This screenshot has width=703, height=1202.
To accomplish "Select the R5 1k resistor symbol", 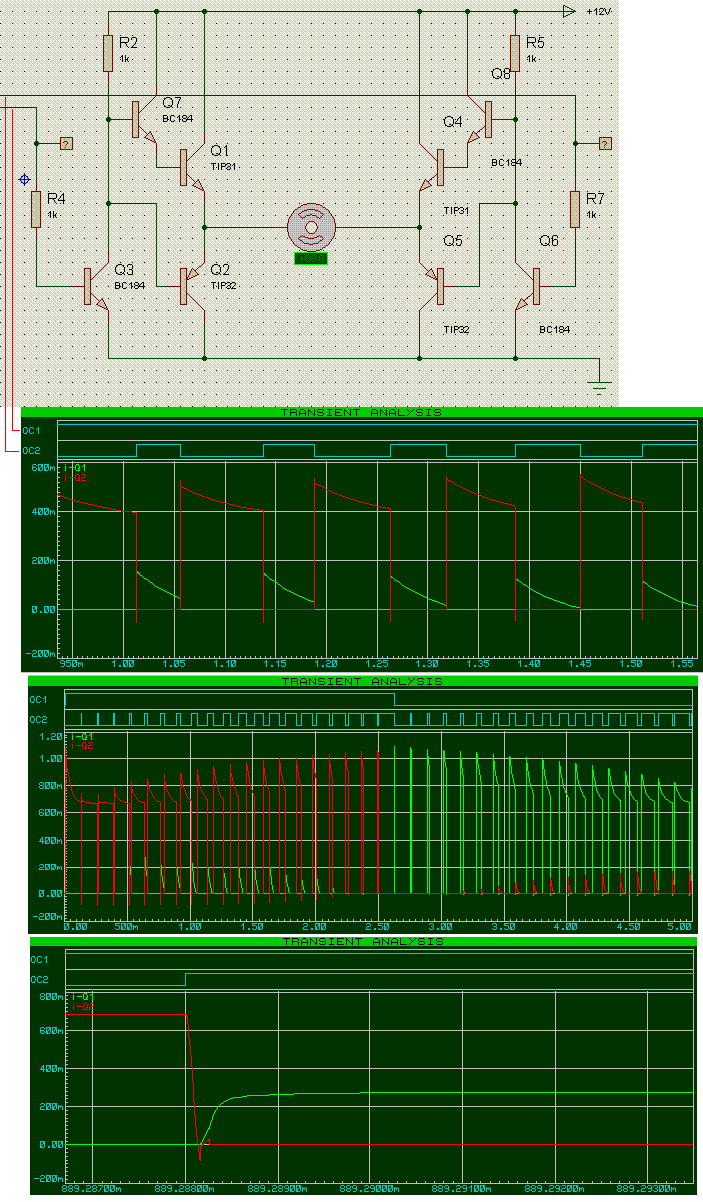I will 515,53.
